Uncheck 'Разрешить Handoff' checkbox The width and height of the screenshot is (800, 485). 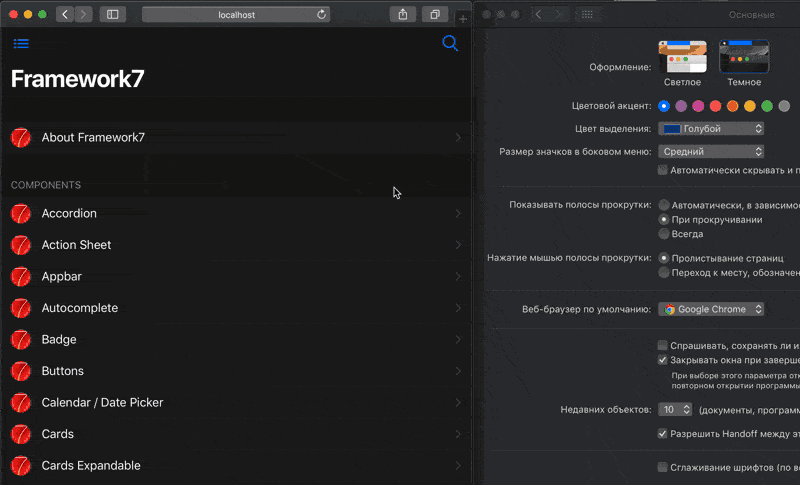663,434
